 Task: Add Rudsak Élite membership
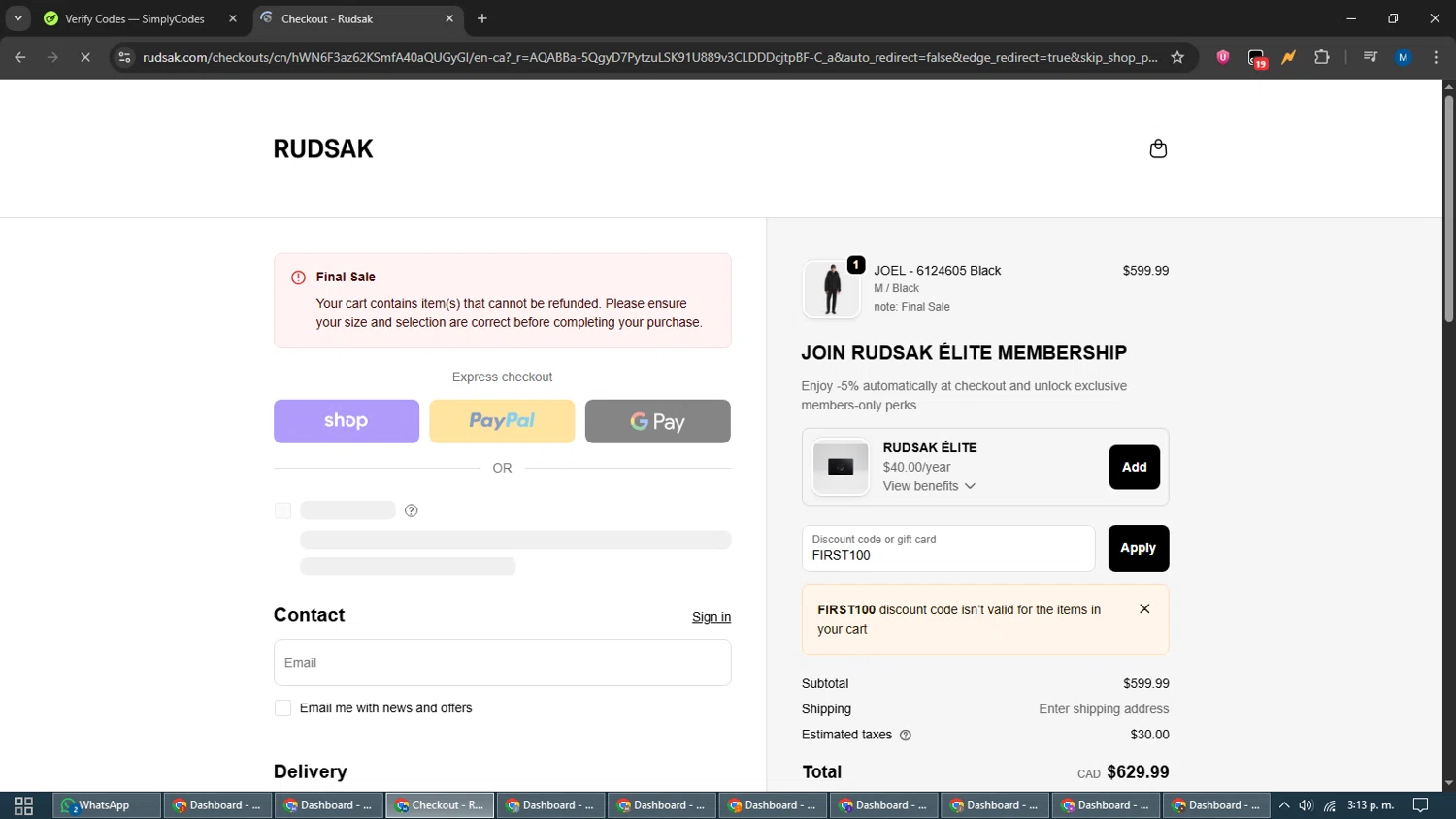[x=1135, y=467]
